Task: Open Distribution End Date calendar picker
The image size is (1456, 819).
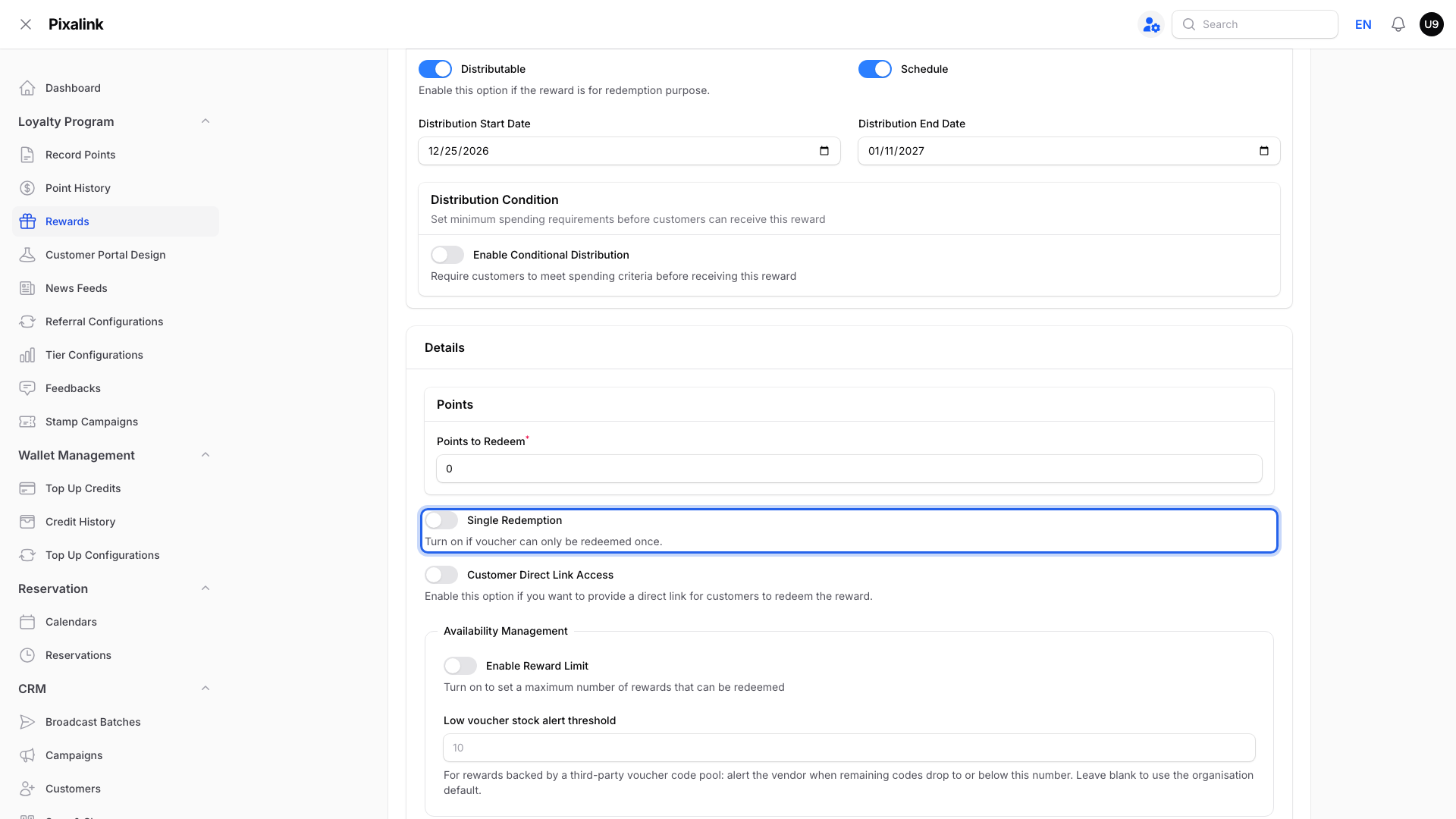Action: point(1264,151)
